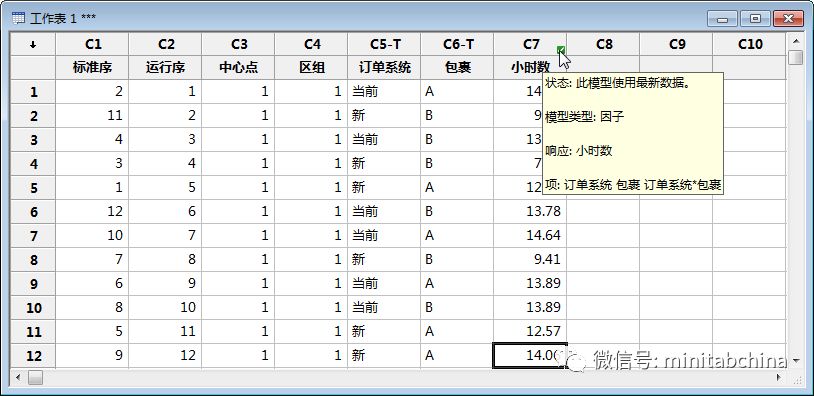Click the 中心点 cell in row 7
This screenshot has height=396, width=814.
click(x=239, y=236)
